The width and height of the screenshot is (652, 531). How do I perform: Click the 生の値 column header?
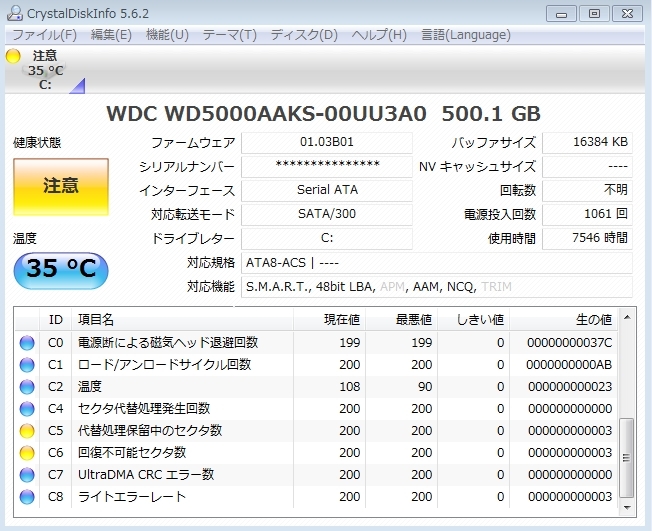(563, 320)
